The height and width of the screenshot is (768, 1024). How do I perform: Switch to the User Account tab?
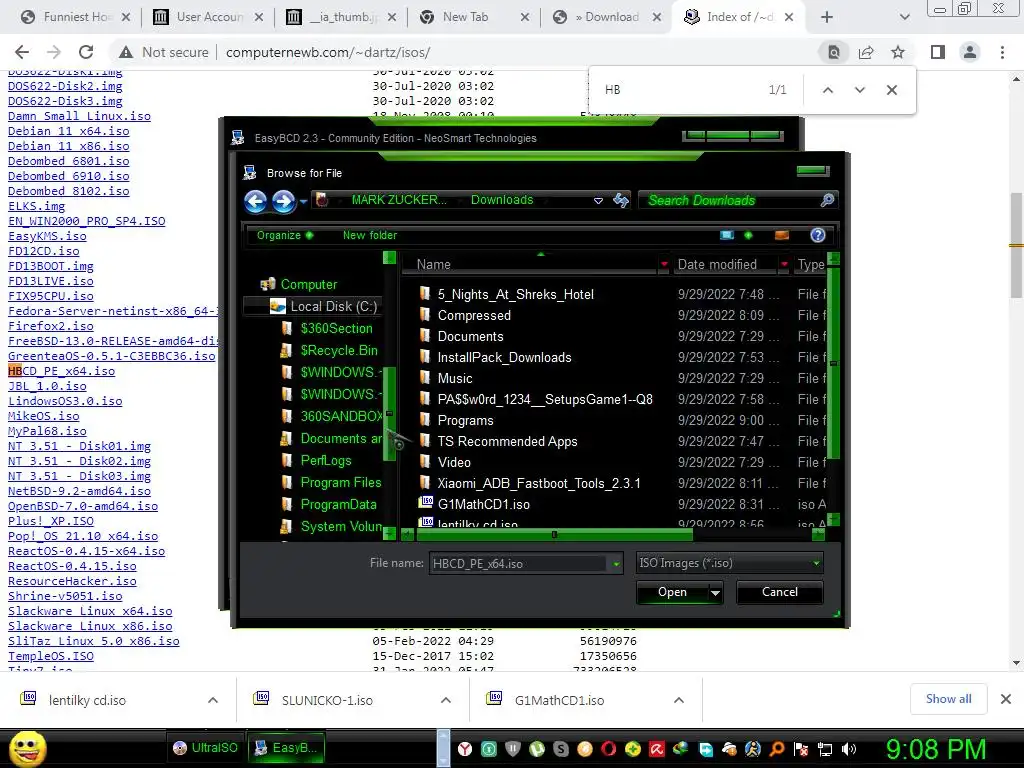pos(208,17)
